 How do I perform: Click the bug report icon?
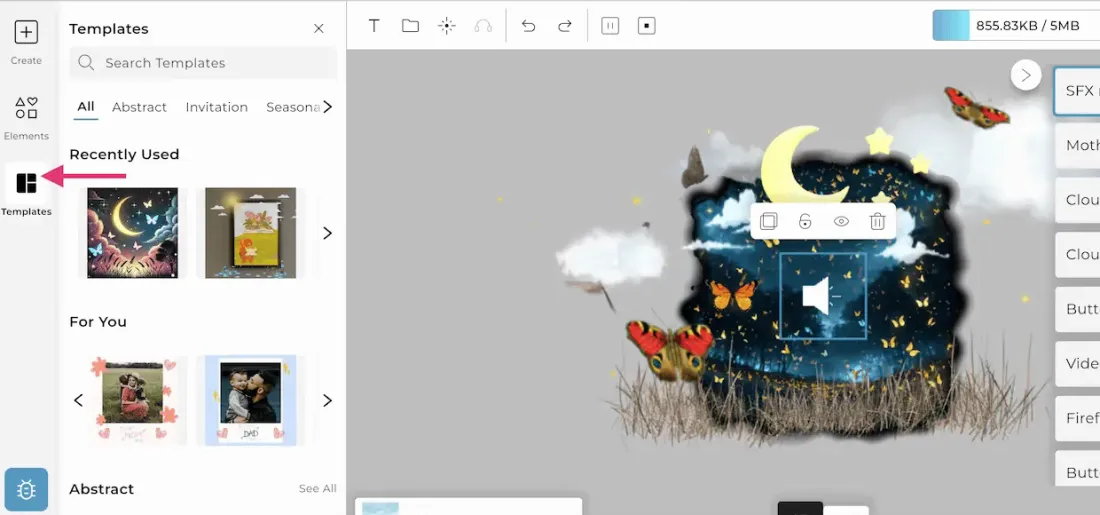26,489
